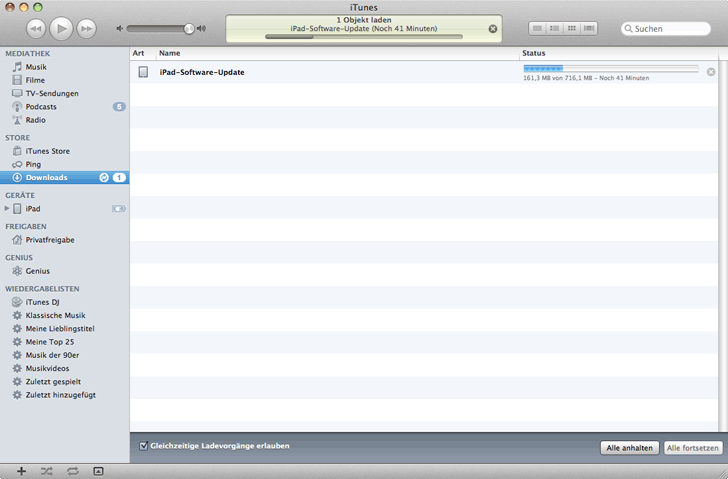The width and height of the screenshot is (728, 479).
Task: Open the iTunes DJ playlist
Action: (x=42, y=302)
